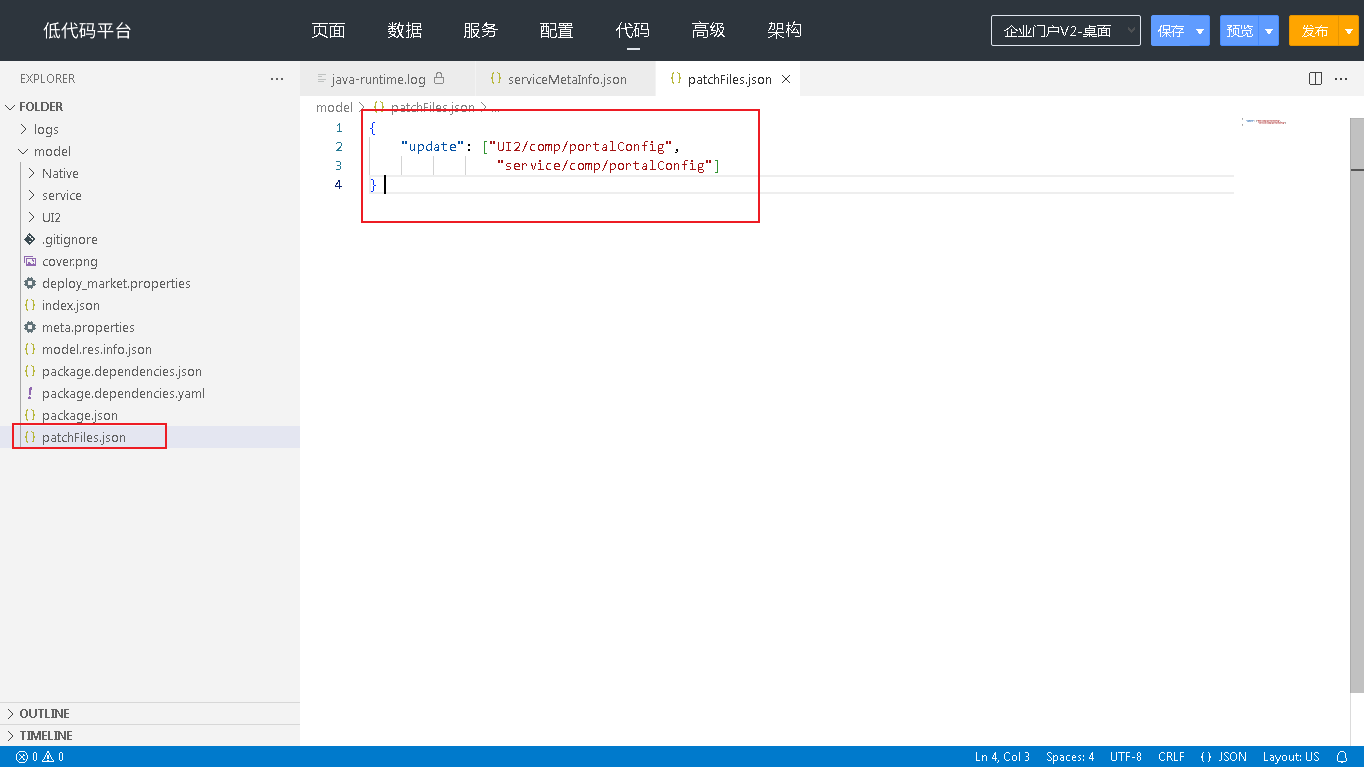Switch to patchFiles.json editor tab
Screen dimensions: 1364x767
(x=730, y=79)
